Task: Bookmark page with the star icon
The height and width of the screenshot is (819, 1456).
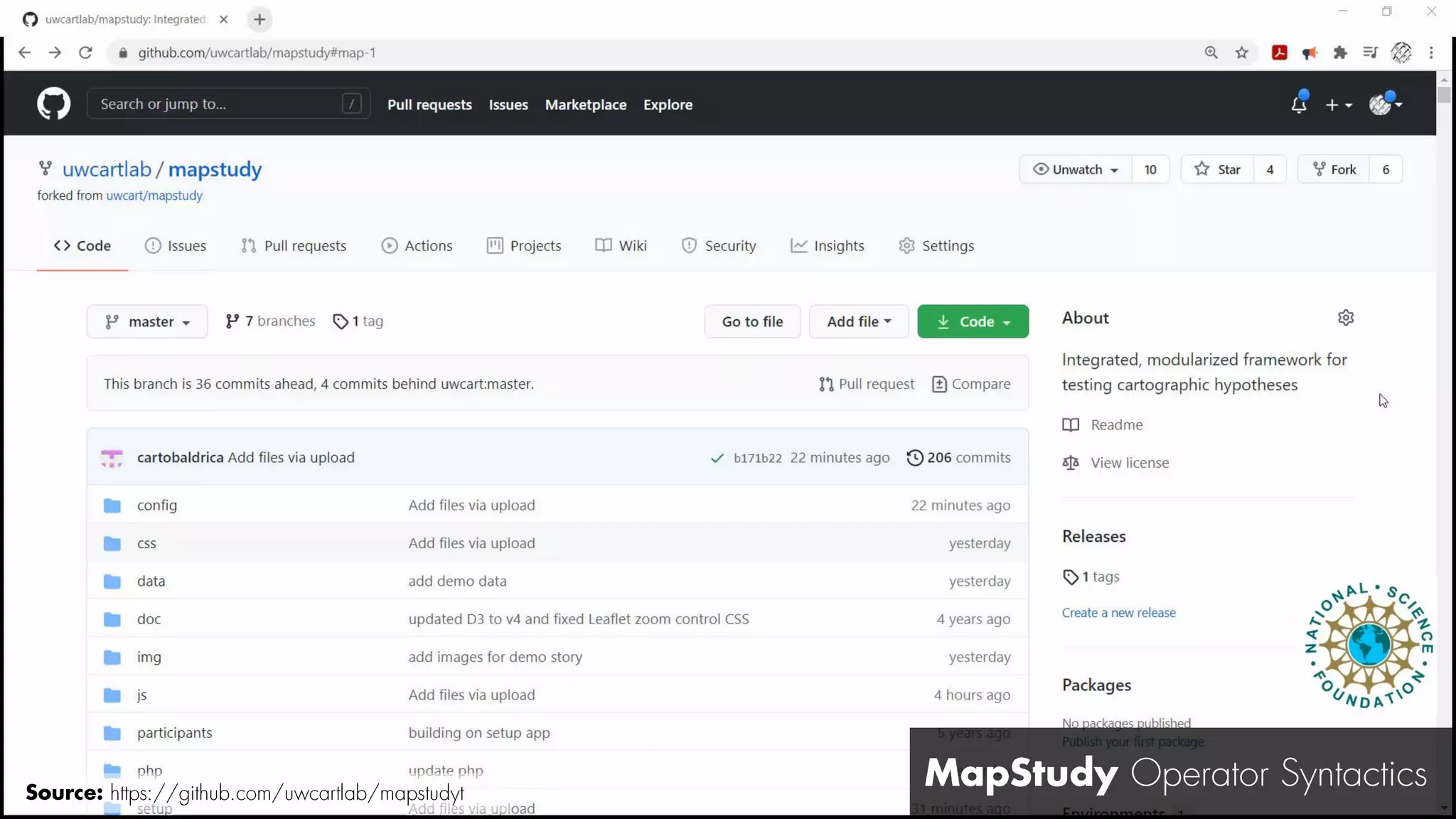Action: pos(1241,53)
